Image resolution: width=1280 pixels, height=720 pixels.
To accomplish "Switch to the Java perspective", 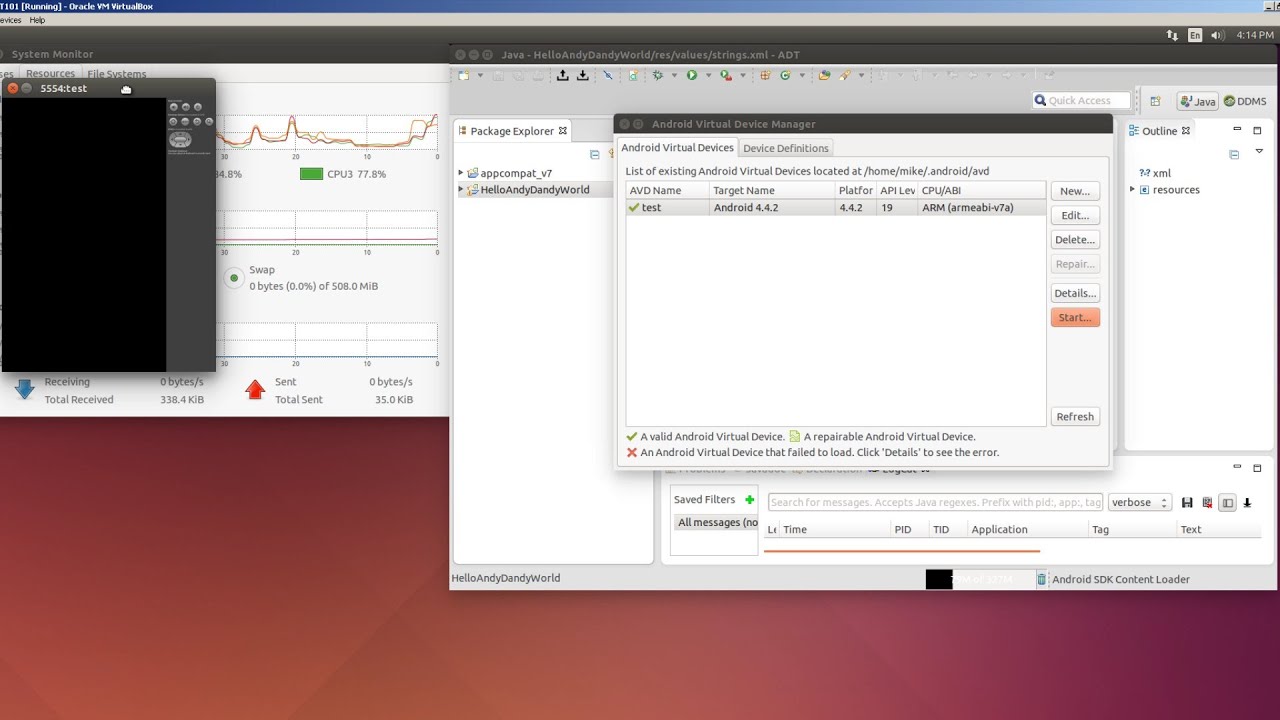I will click(x=1198, y=101).
